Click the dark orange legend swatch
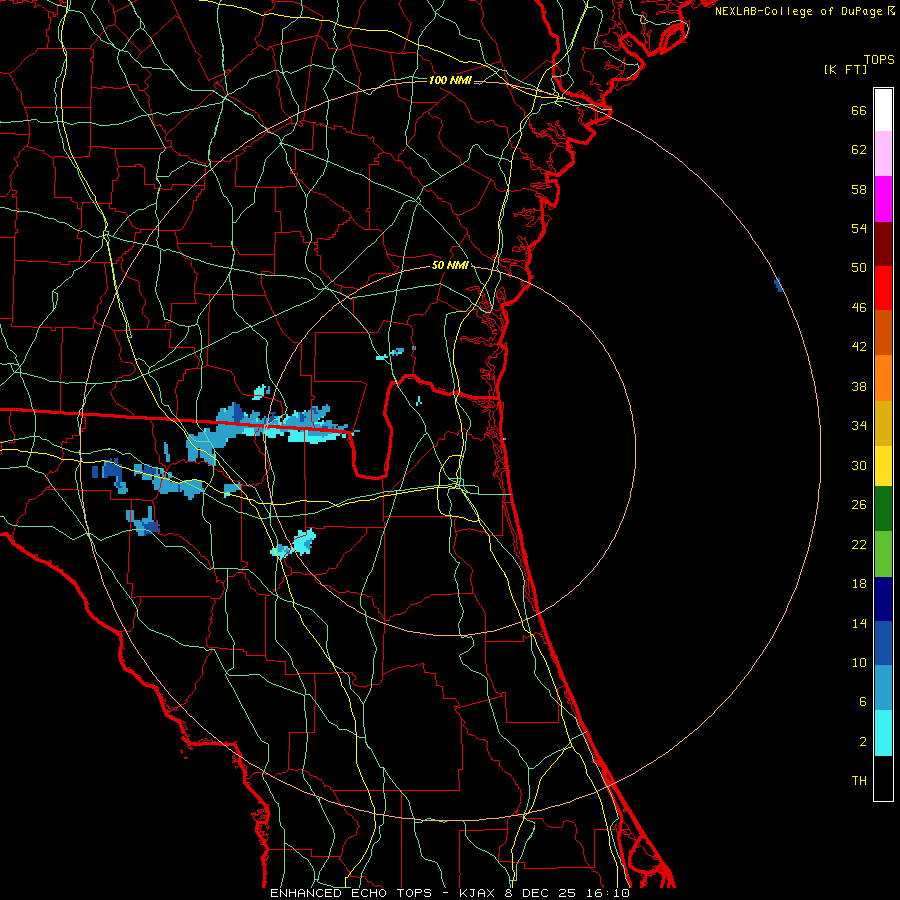Viewport: 900px width, 900px height. click(883, 333)
